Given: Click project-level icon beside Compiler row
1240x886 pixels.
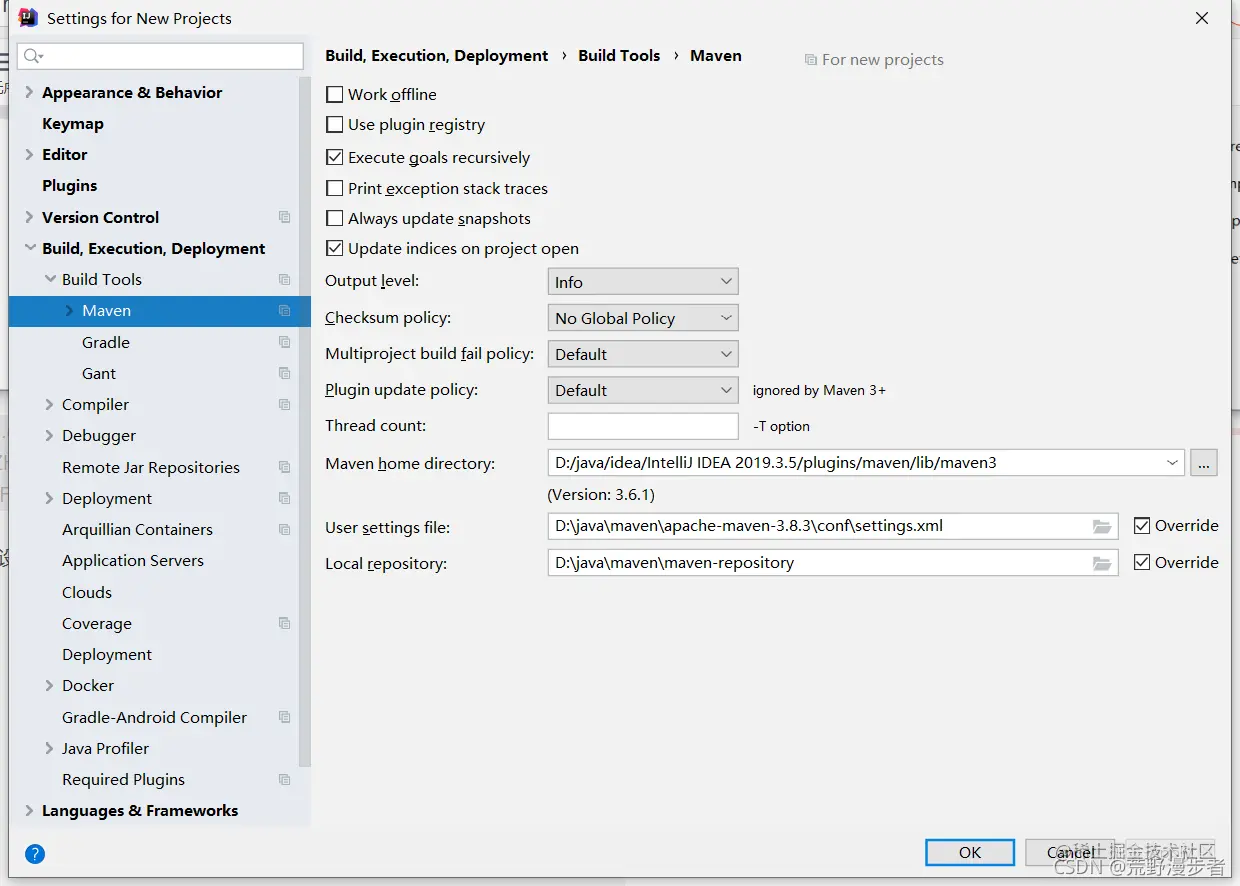Looking at the screenshot, I should (285, 404).
